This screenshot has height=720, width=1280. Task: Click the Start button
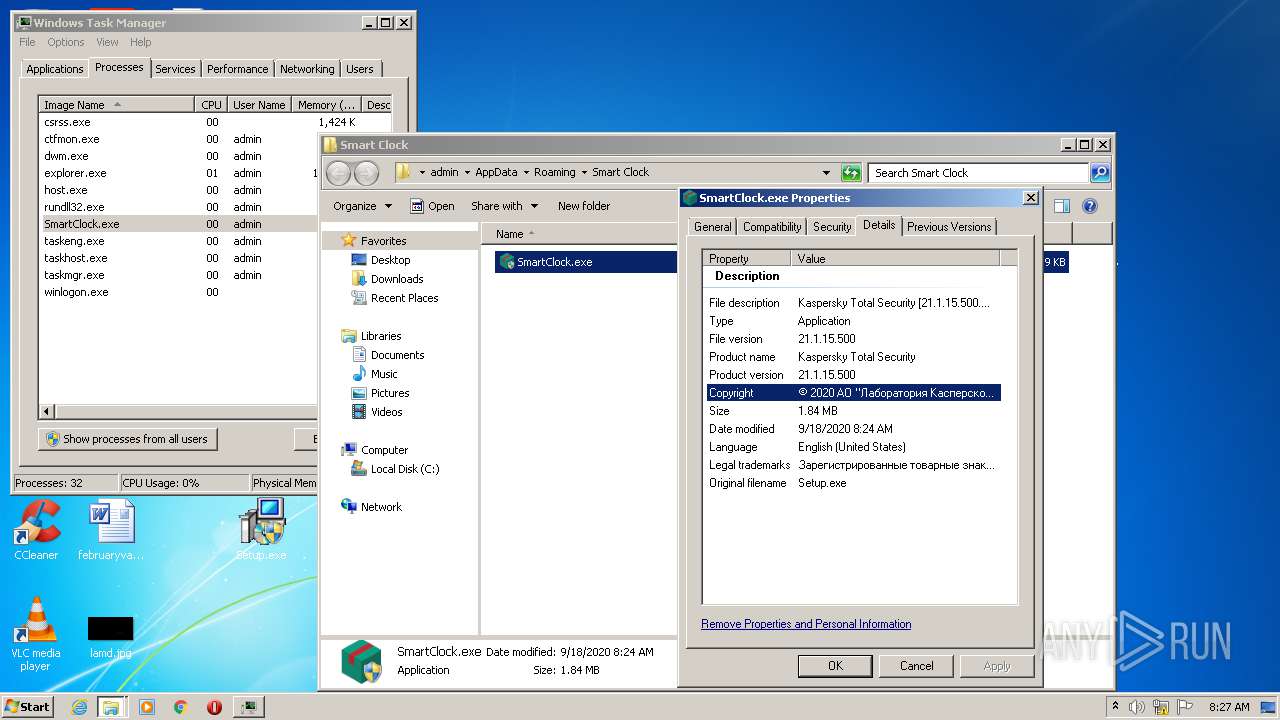pyautogui.click(x=28, y=707)
